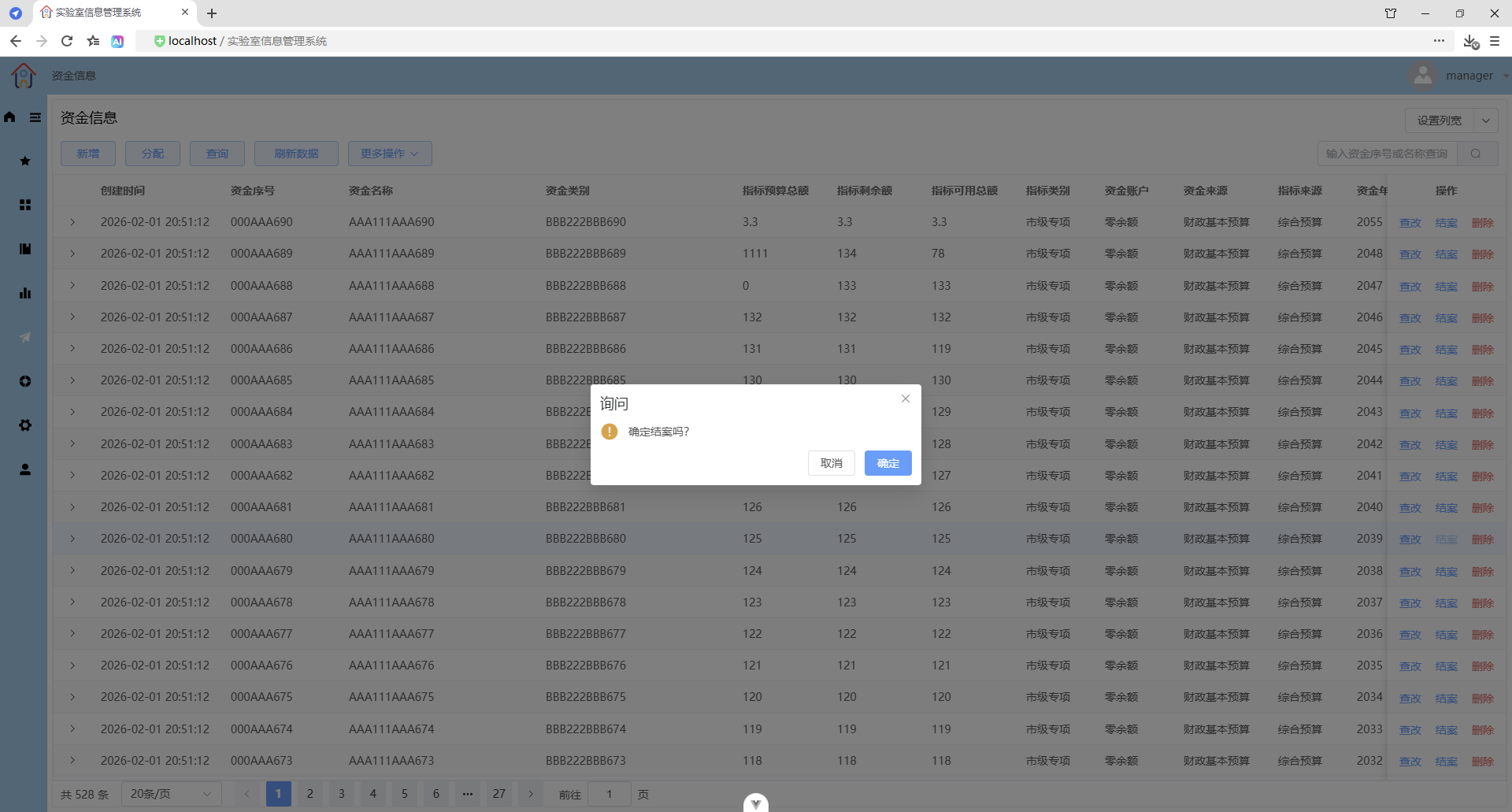
Task: Click the manager avatar icon
Action: (1422, 76)
